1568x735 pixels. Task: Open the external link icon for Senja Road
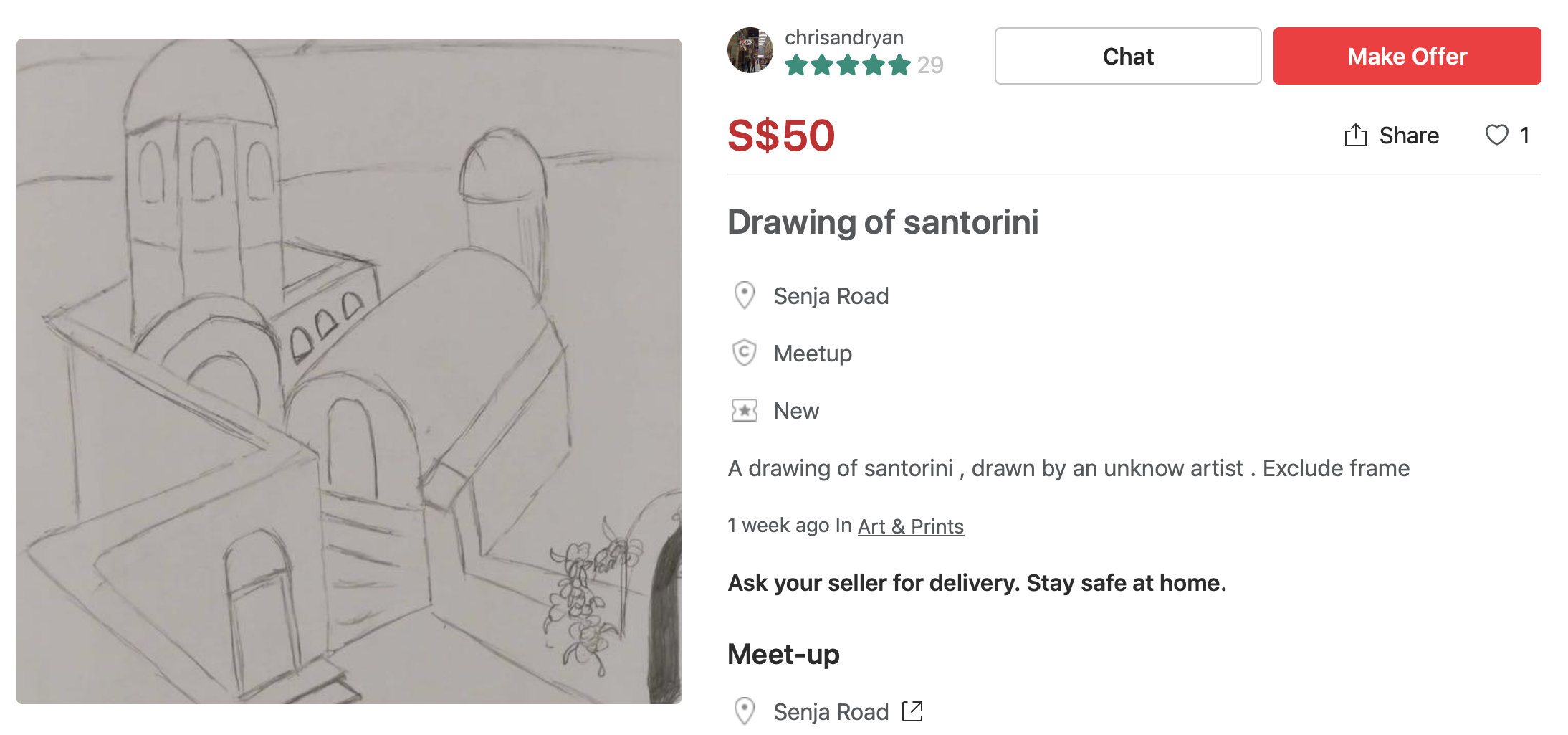912,711
